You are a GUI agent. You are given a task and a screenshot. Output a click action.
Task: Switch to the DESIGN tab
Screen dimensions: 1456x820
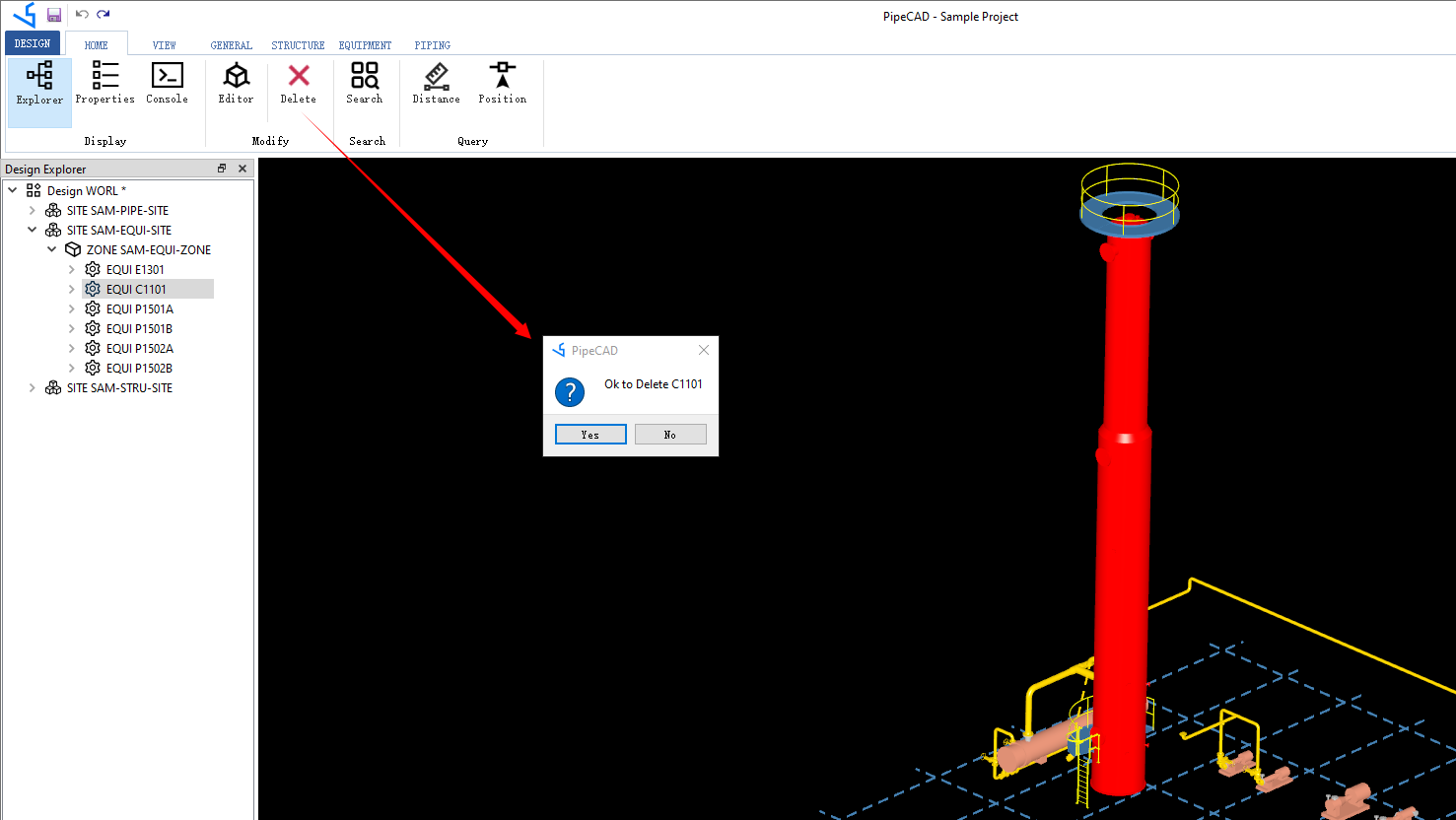pos(33,43)
